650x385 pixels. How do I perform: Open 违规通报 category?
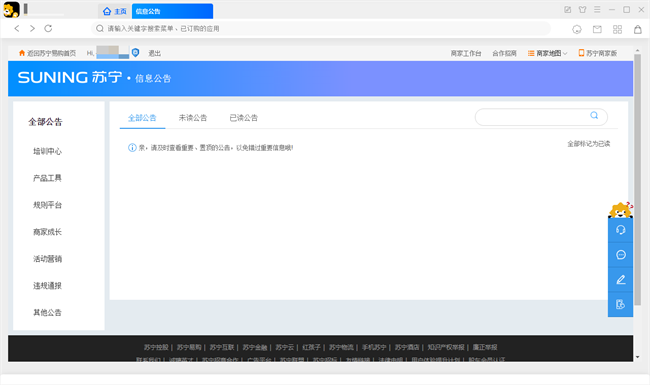(x=47, y=286)
